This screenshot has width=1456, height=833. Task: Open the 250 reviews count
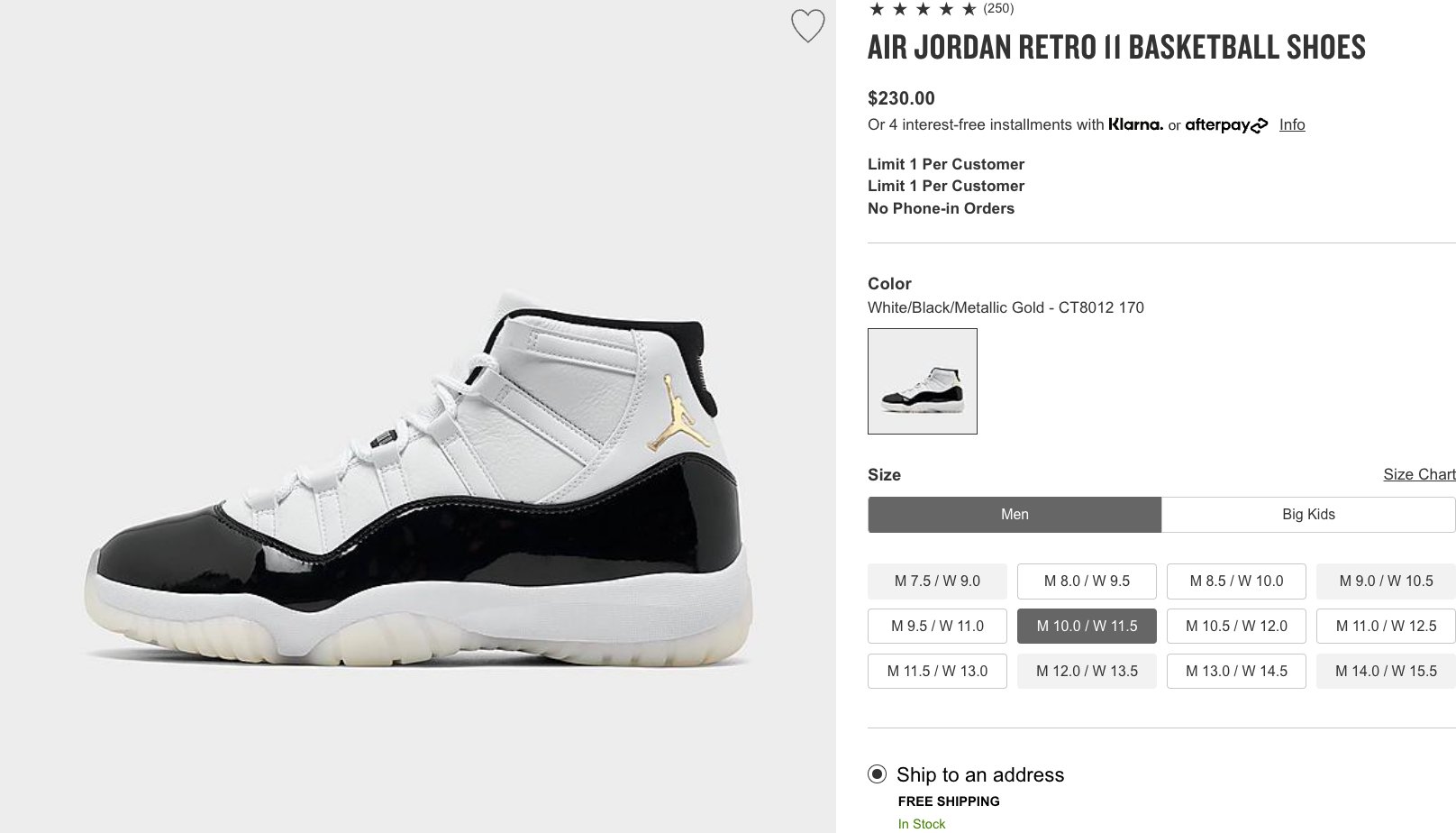(x=998, y=9)
